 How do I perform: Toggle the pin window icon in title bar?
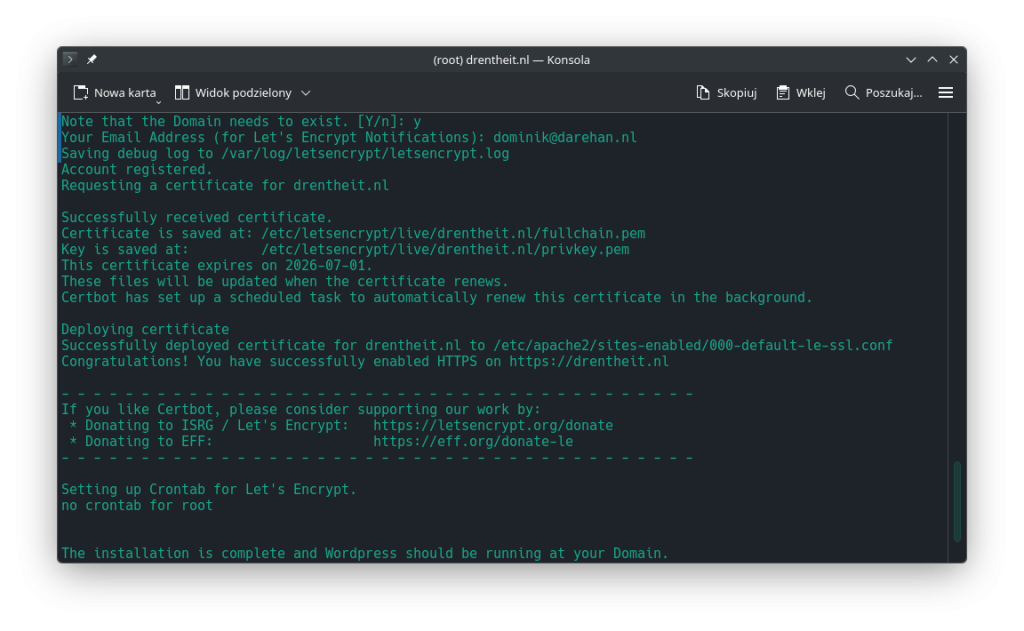(92, 60)
